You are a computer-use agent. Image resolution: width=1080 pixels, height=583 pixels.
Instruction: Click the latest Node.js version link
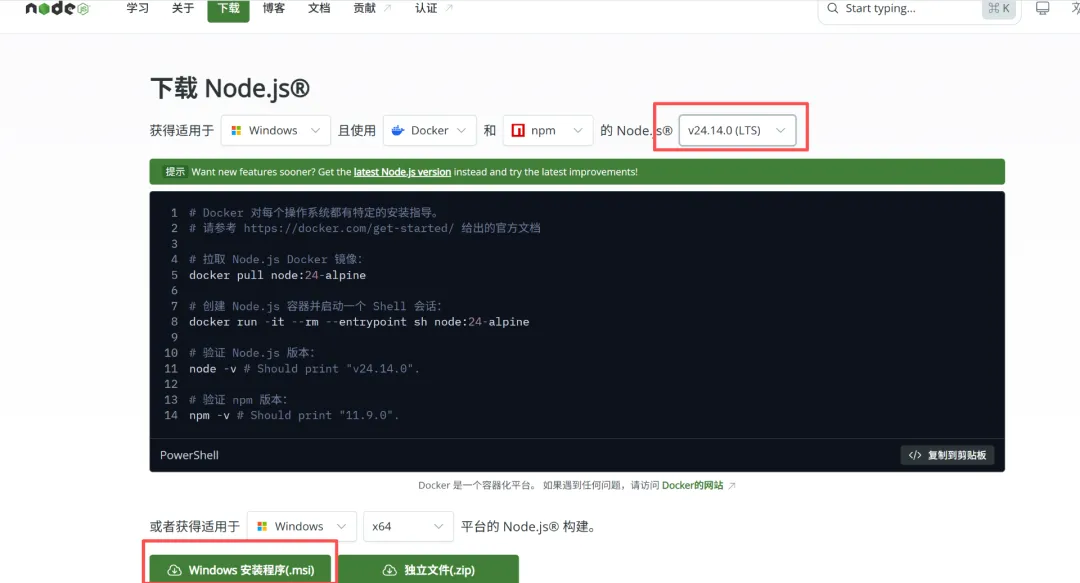(402, 172)
